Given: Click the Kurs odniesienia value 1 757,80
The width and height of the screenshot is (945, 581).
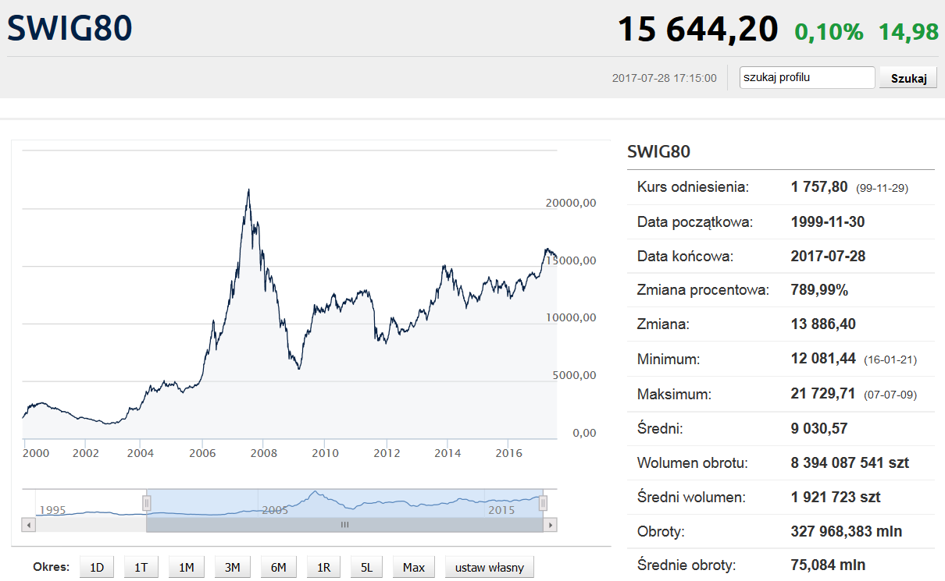Looking at the screenshot, I should 819,187.
